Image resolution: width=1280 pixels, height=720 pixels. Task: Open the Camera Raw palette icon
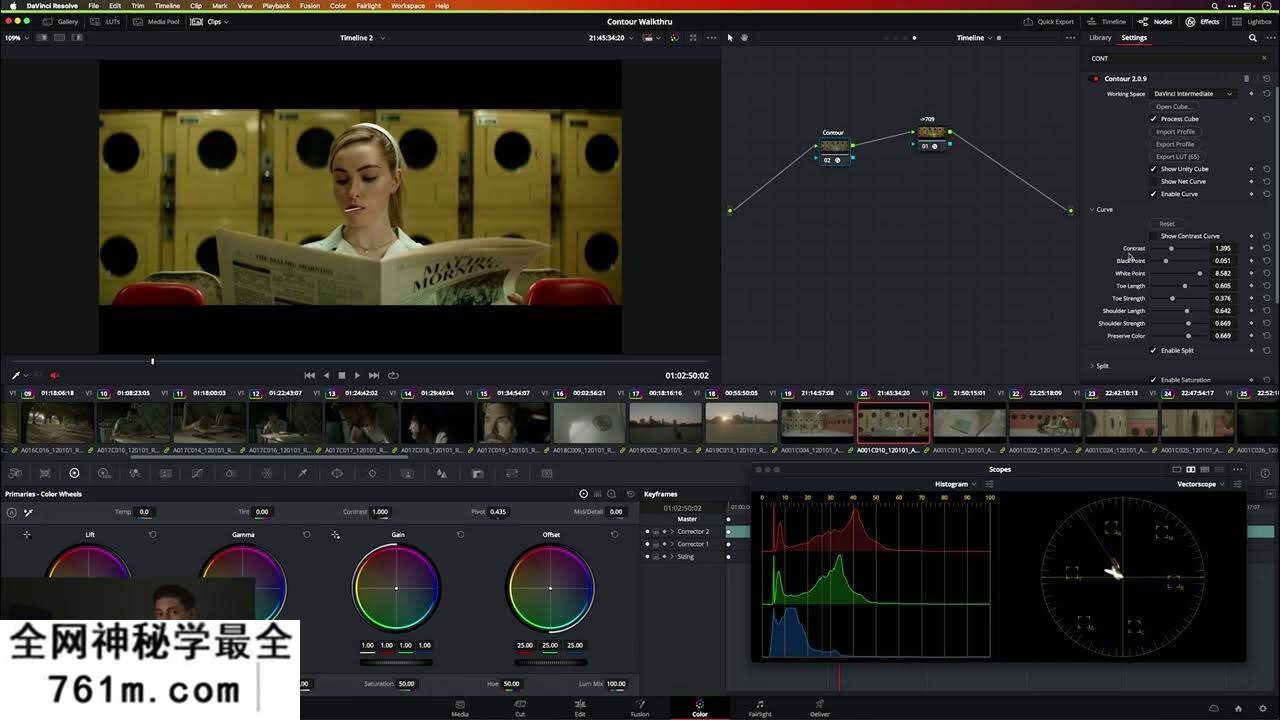coord(15,473)
